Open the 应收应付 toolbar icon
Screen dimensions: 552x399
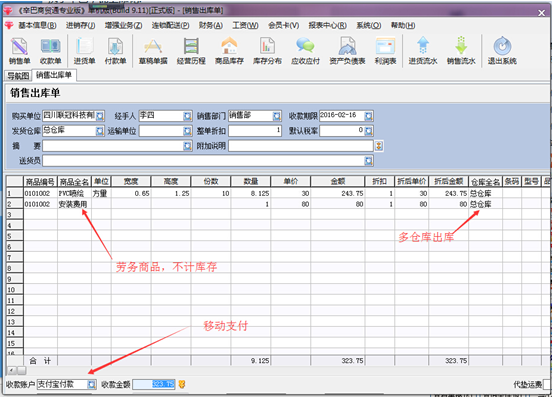[x=305, y=51]
